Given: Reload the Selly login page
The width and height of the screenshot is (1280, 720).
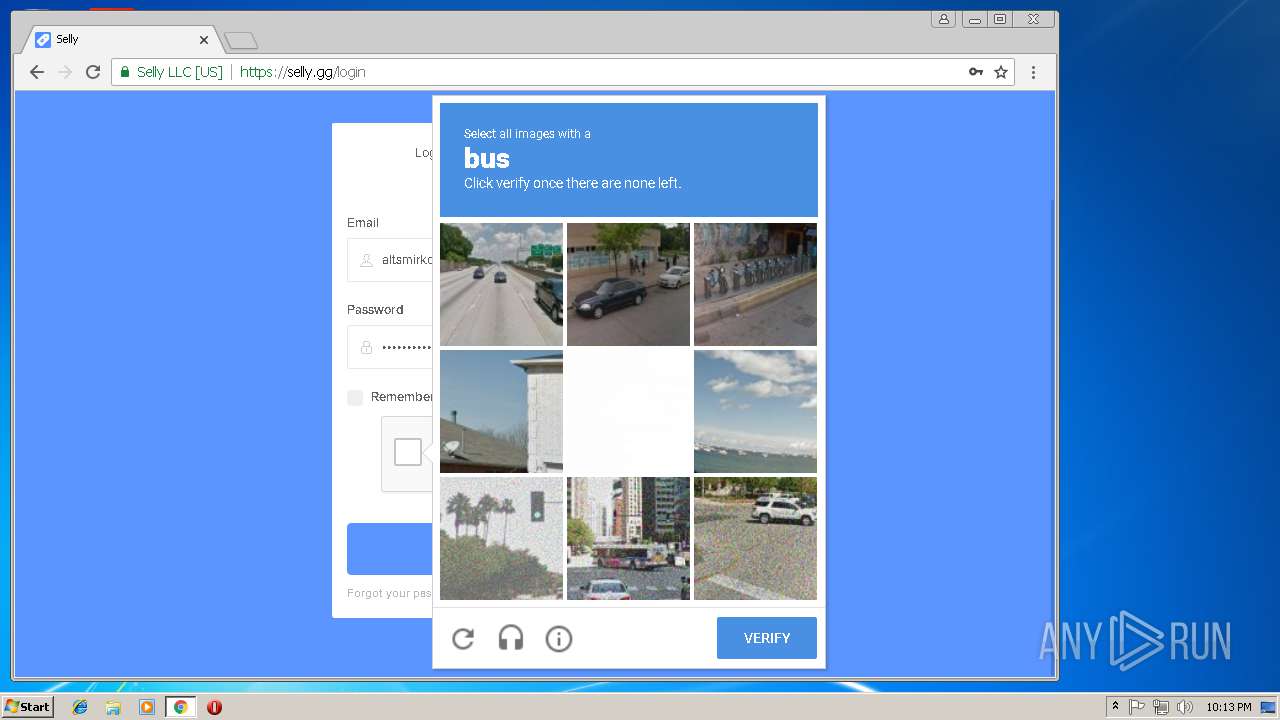Looking at the screenshot, I should [x=93, y=72].
